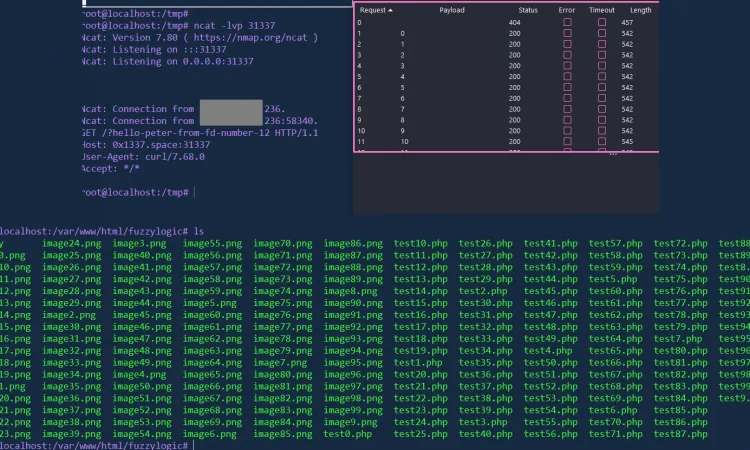This screenshot has height=450, width=750.
Task: Toggle Timeout checkbox in request 0 row (status 404)
Action: point(602,22)
